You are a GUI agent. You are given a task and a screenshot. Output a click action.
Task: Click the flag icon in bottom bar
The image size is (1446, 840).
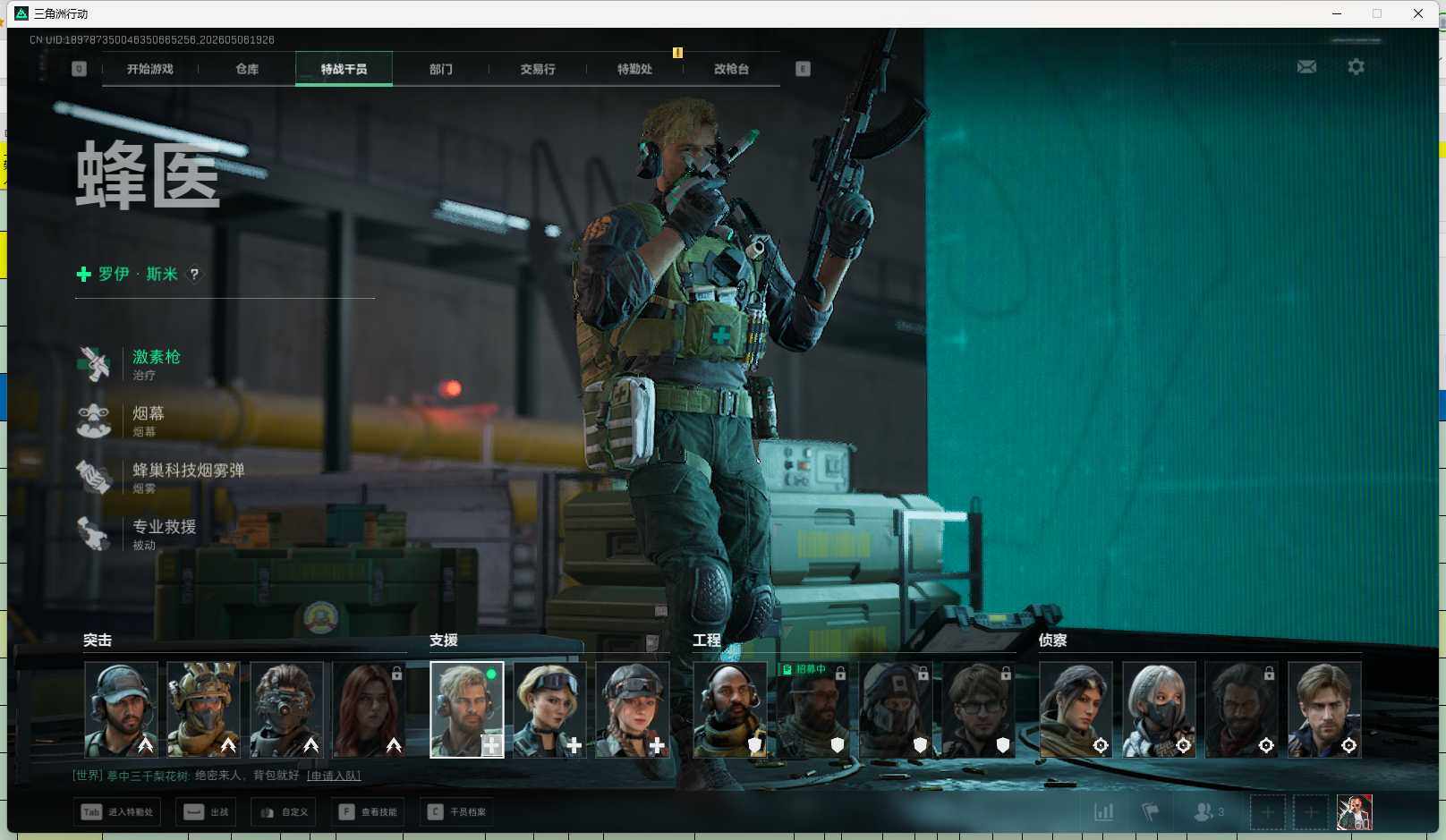click(1151, 812)
